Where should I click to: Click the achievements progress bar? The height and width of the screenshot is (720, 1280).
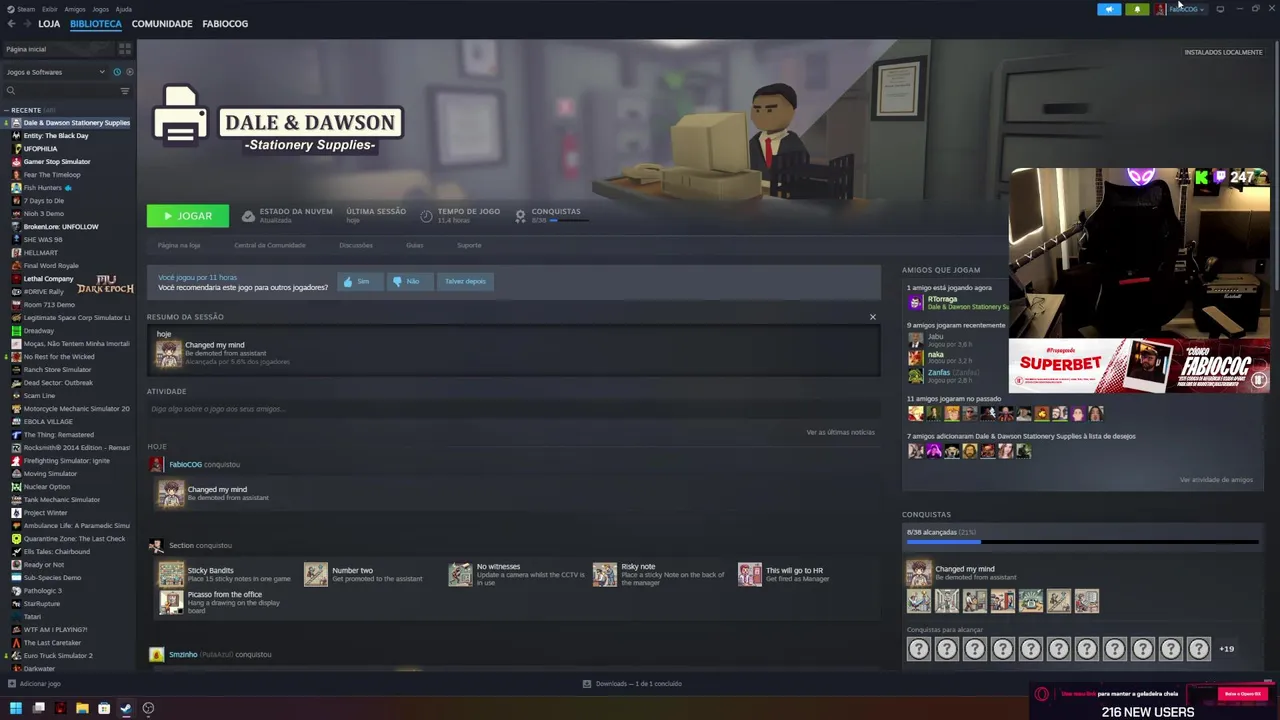[1082, 542]
